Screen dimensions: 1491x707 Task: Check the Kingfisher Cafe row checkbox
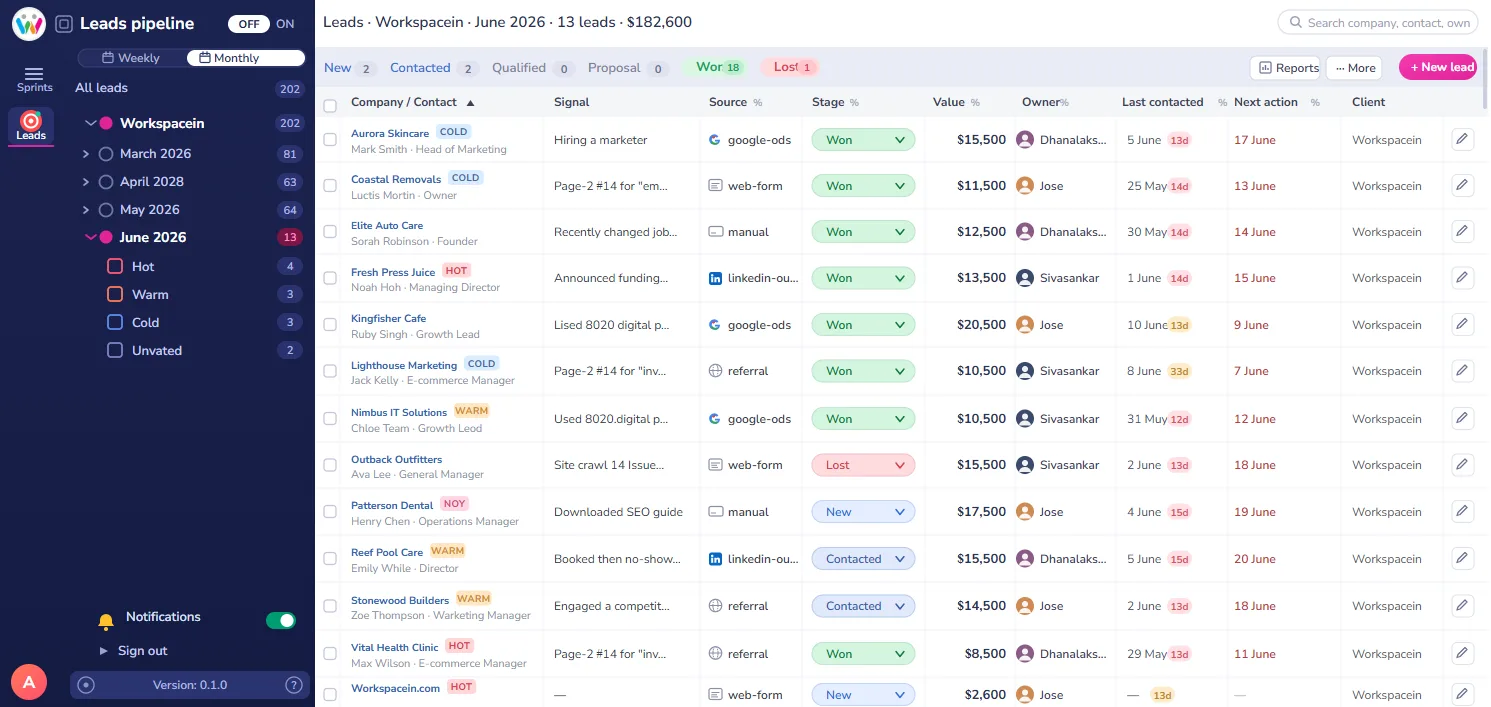pyautogui.click(x=330, y=325)
